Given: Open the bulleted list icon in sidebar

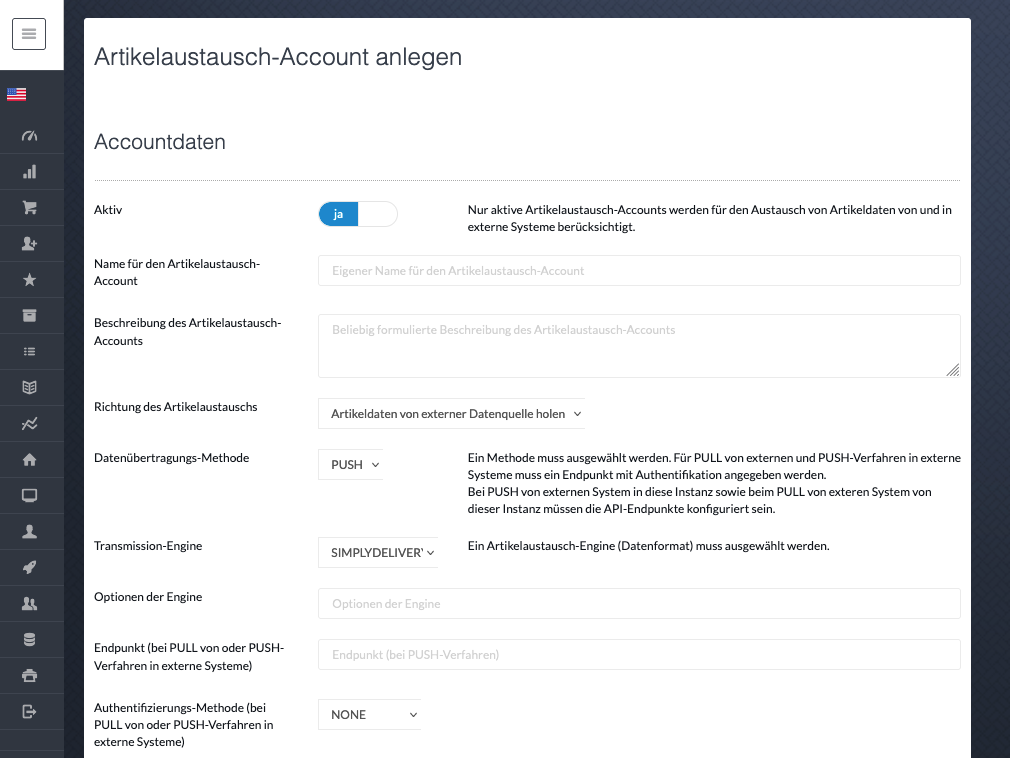Looking at the screenshot, I should pos(30,352).
